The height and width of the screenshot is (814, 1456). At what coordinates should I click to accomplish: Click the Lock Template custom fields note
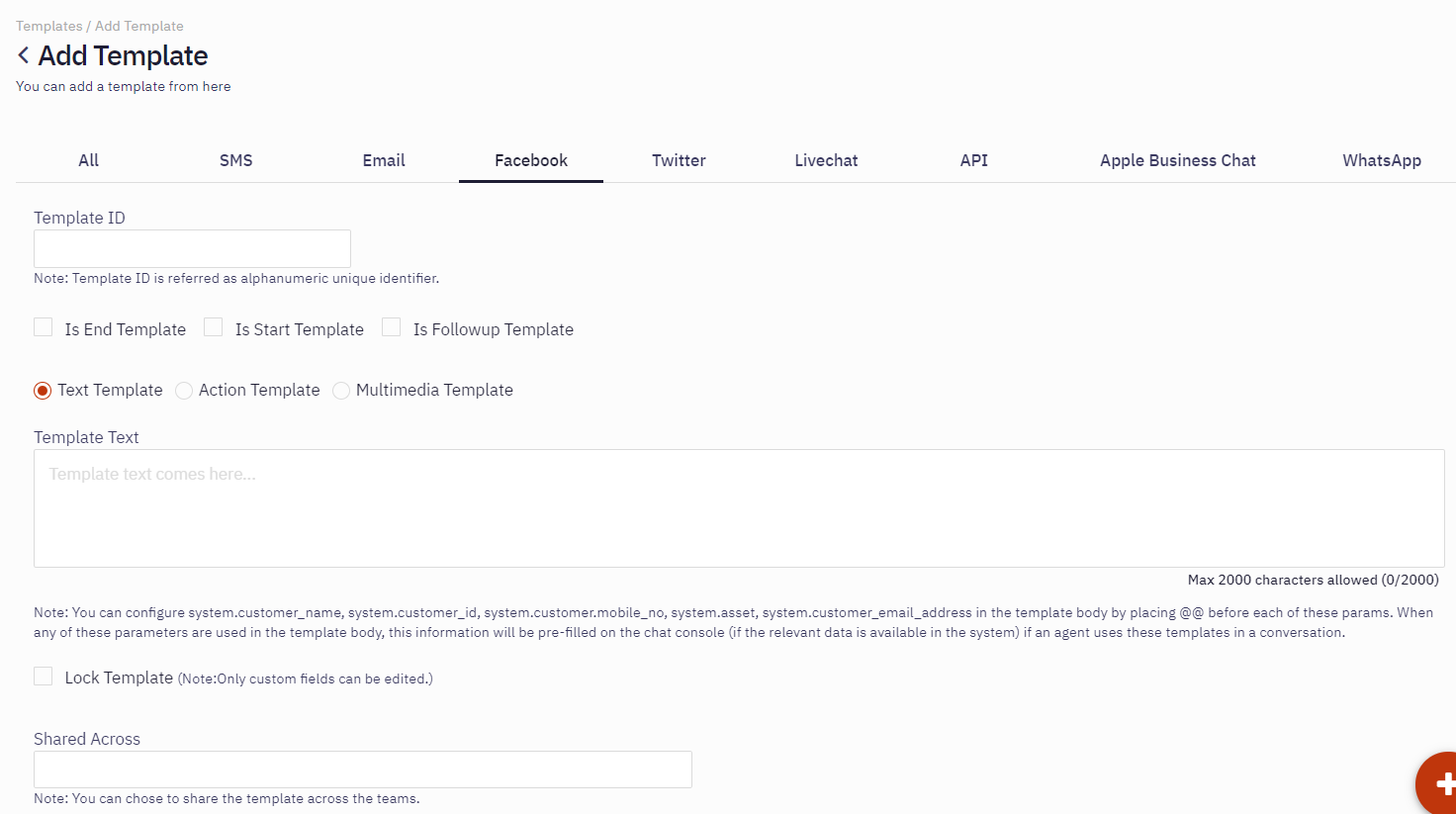pos(306,678)
